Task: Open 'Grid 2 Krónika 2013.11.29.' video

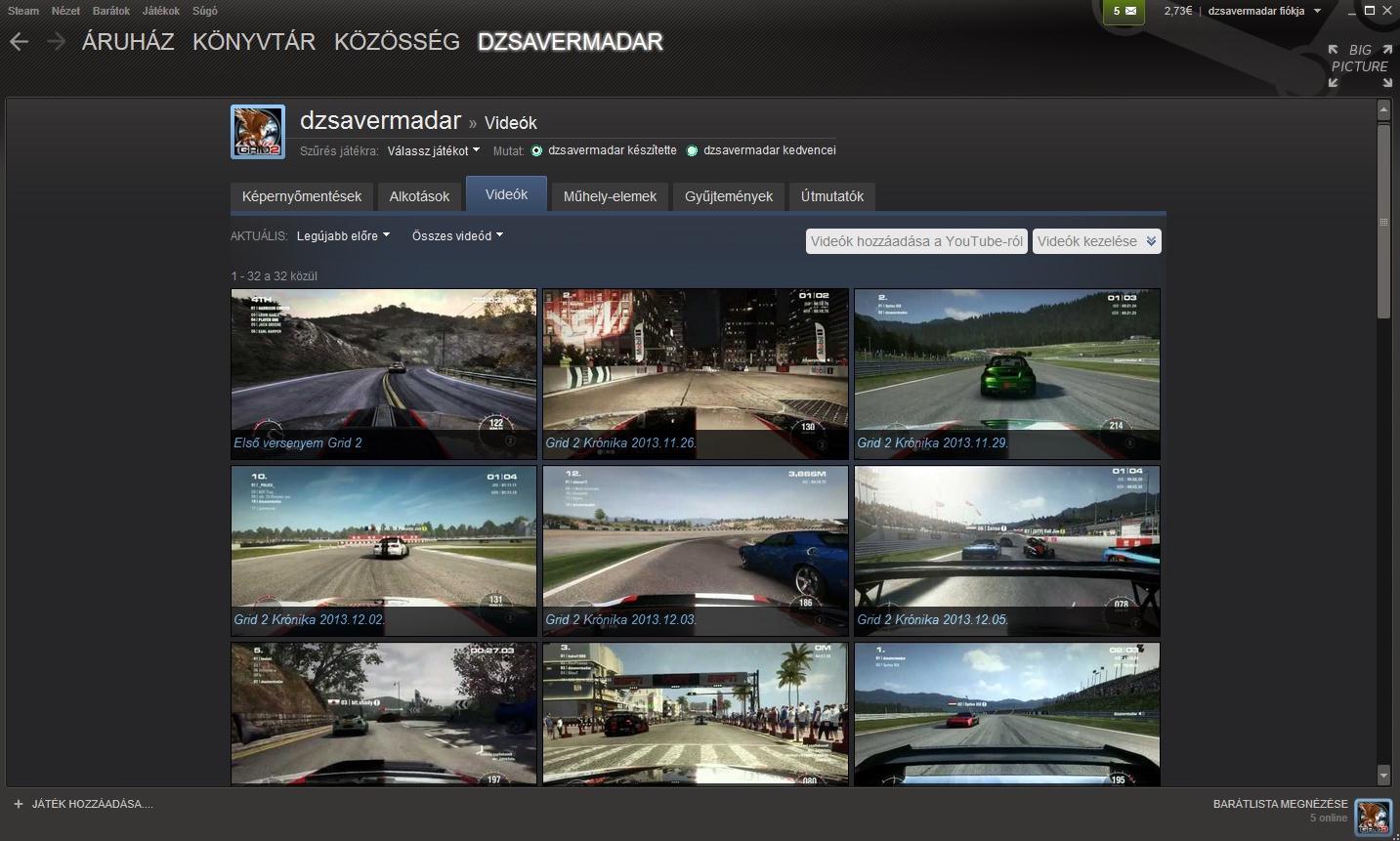Action: click(1007, 374)
